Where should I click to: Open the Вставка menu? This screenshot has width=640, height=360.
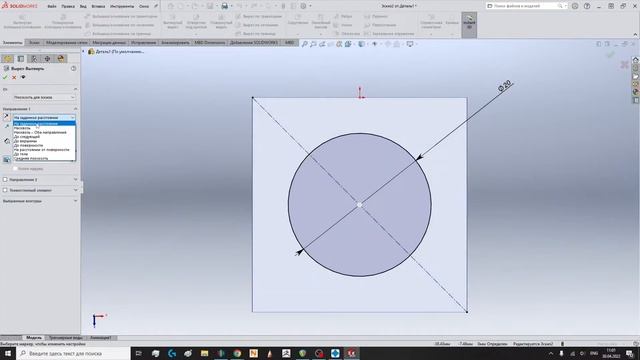click(98, 6)
